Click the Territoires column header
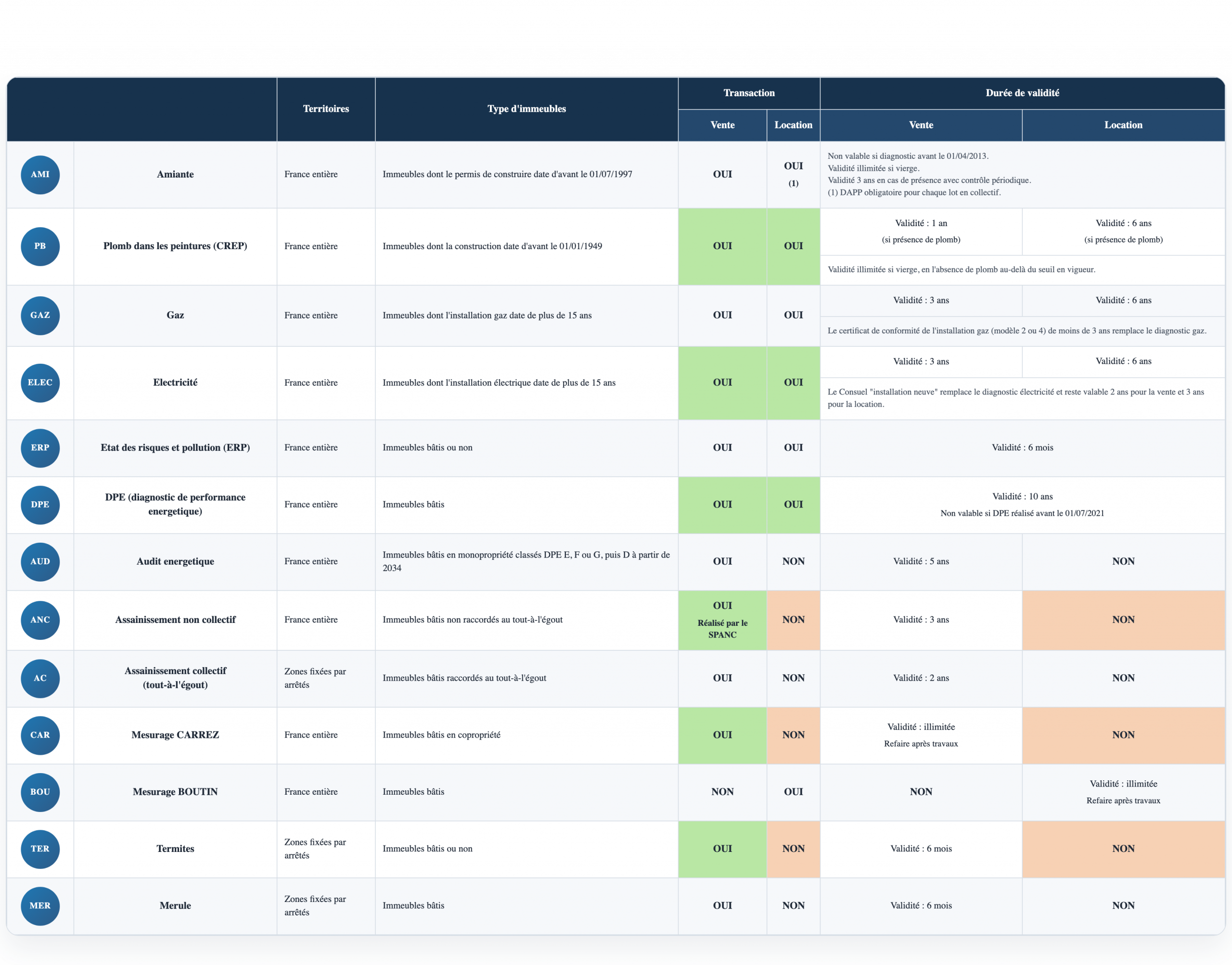Image resolution: width=1232 pixels, height=965 pixels. 325,109
